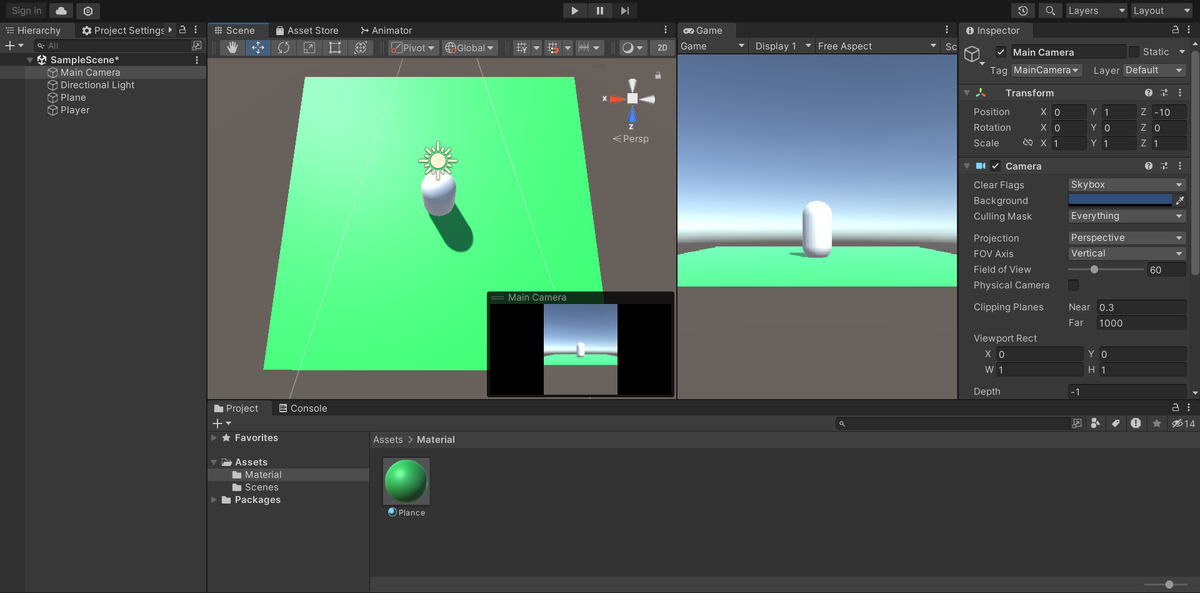Open Camera component help icon
Viewport: 1200px width, 593px height.
[1149, 166]
